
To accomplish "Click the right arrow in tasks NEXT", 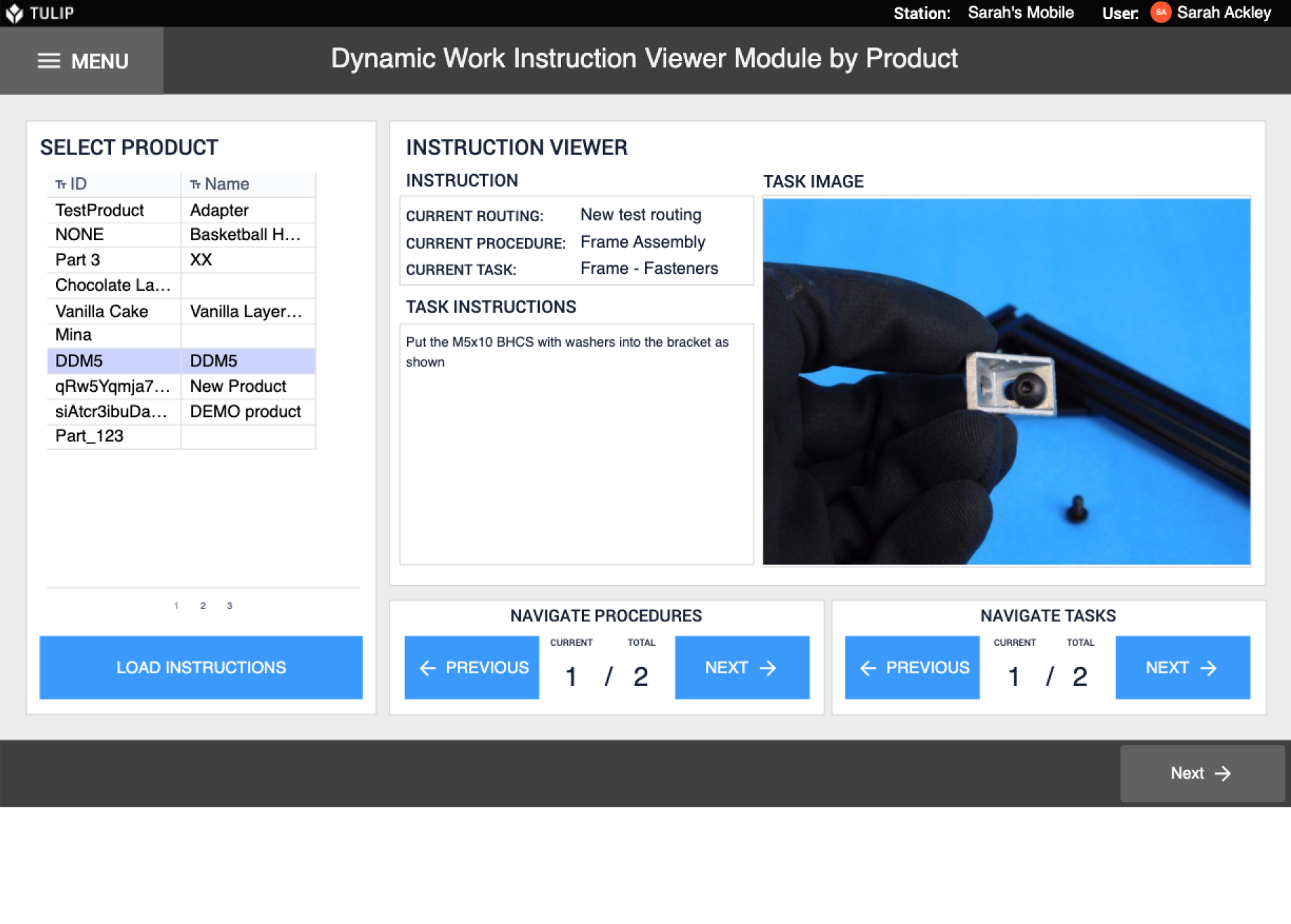I will point(1210,667).
